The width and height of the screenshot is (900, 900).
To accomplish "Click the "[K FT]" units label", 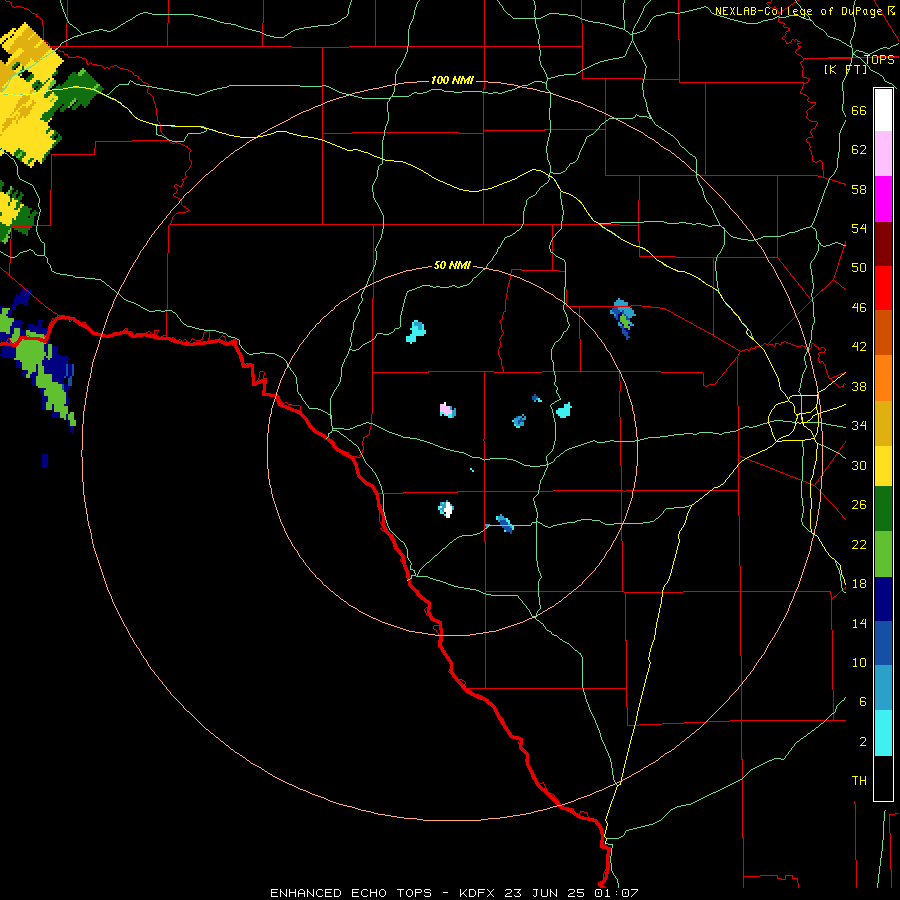I will click(845, 69).
